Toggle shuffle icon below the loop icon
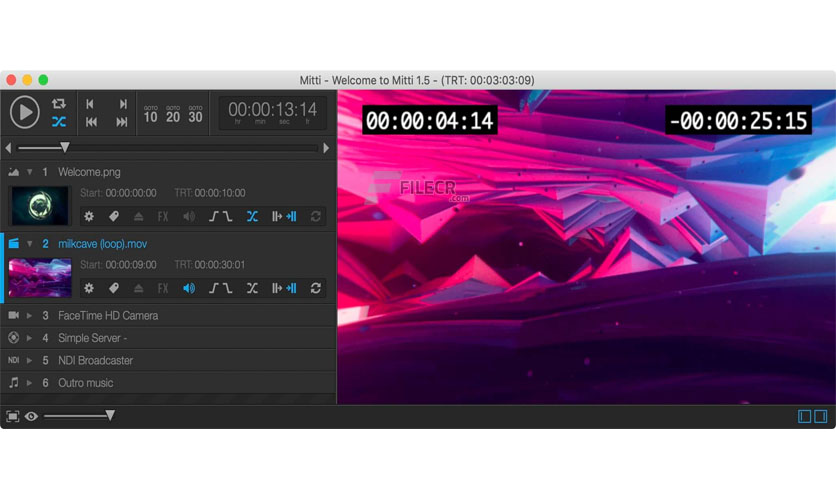Viewport: 836px width, 484px height. [x=59, y=122]
